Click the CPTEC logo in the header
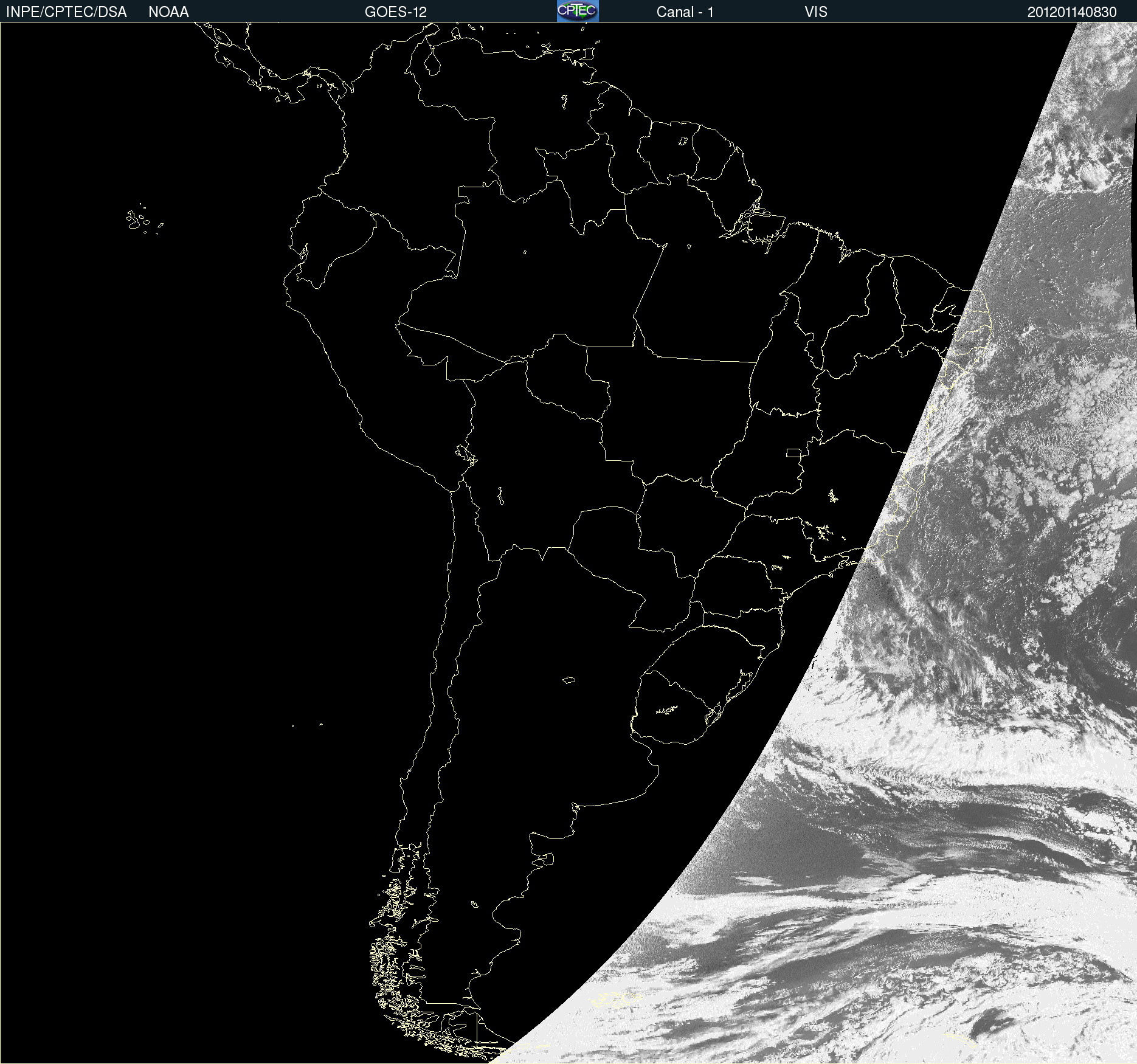1137x1064 pixels. tap(578, 11)
